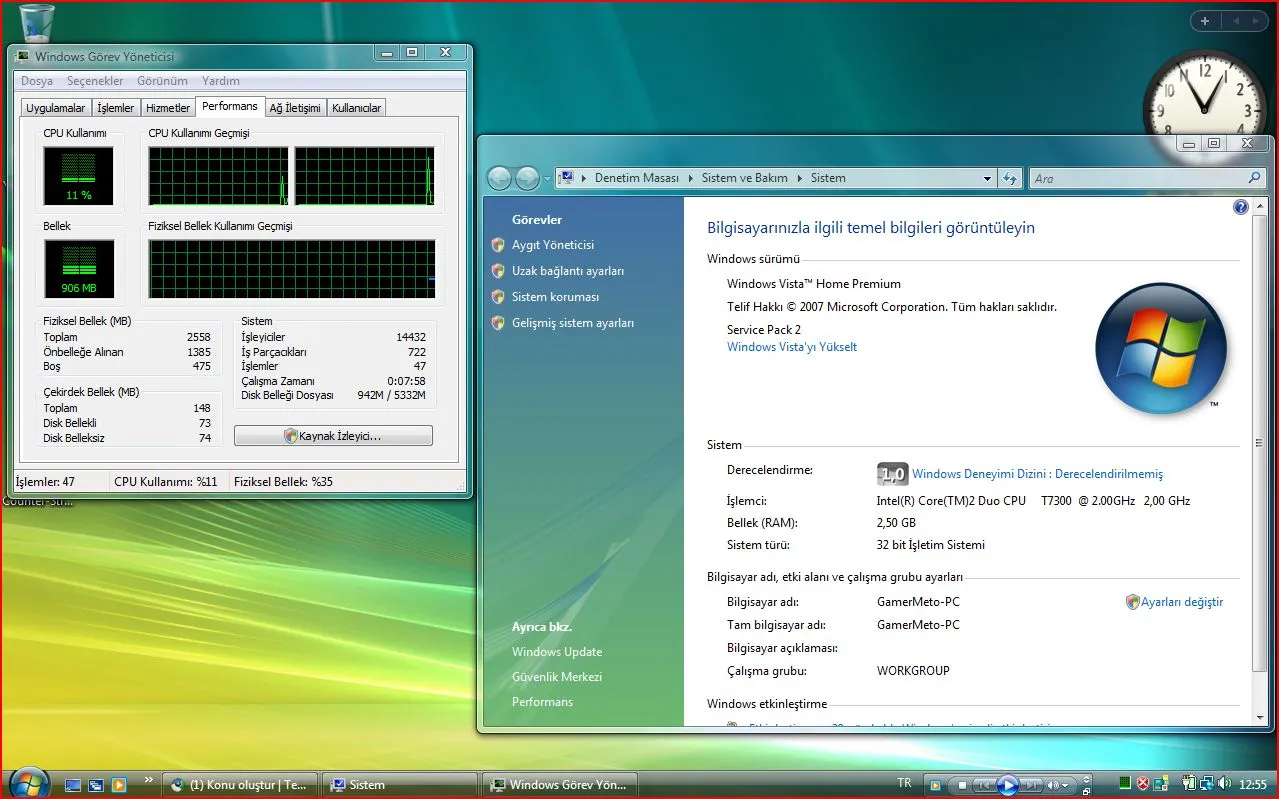Click search magnifier icon in Ara box
This screenshot has height=799, width=1279.
pos(1255,178)
